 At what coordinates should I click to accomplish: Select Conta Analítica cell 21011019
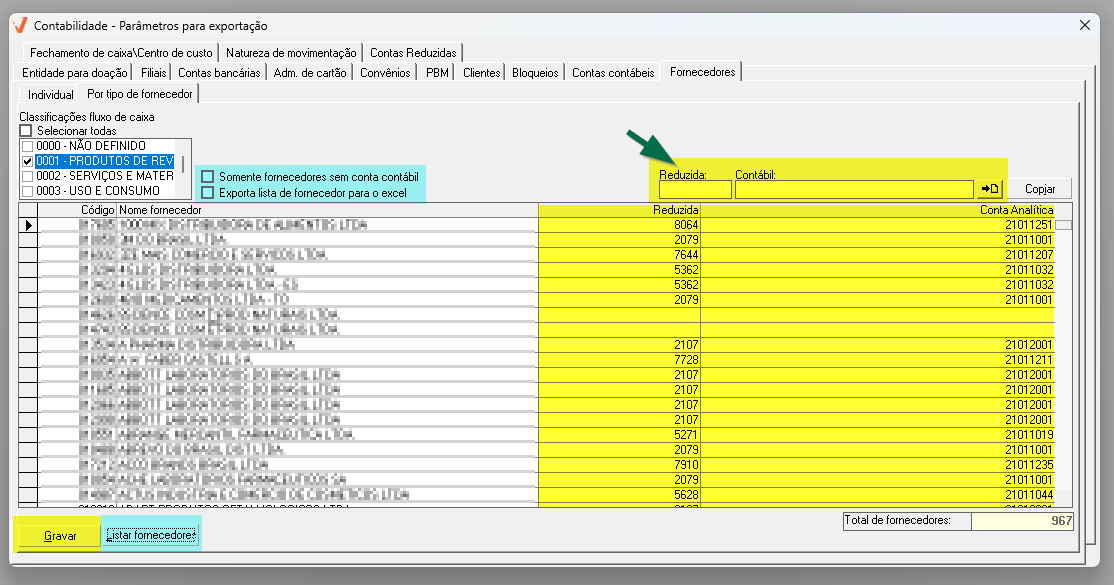point(877,435)
